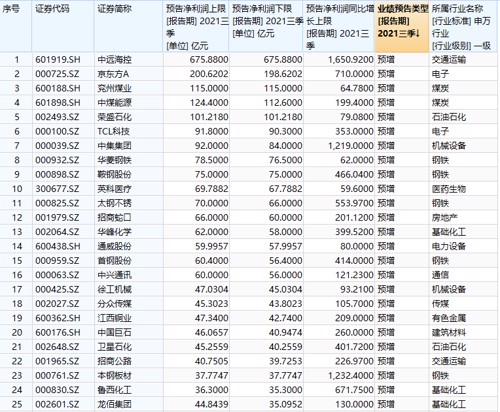Click stock name 鲁西化工
Viewport: 500px width, 412px height.
[x=114, y=390]
